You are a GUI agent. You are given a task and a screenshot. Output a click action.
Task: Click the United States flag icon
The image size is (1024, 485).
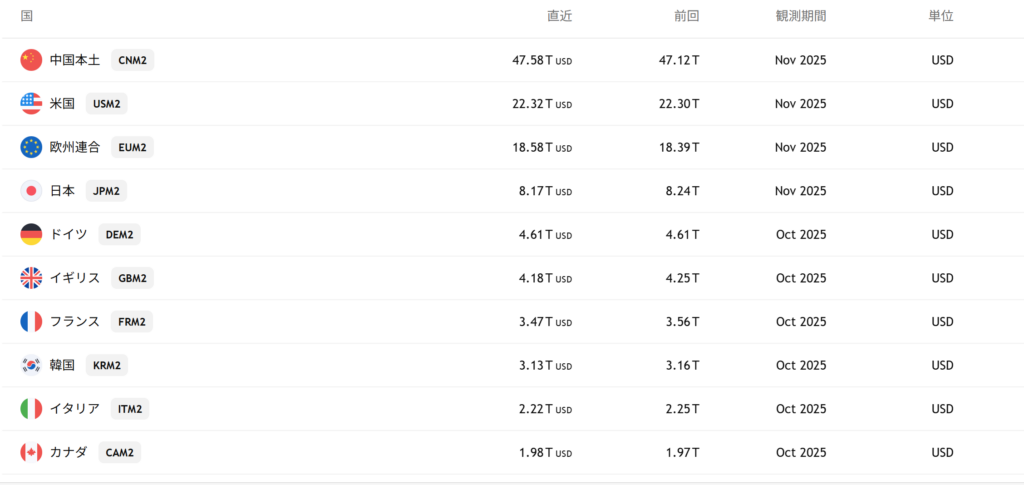click(x=31, y=103)
